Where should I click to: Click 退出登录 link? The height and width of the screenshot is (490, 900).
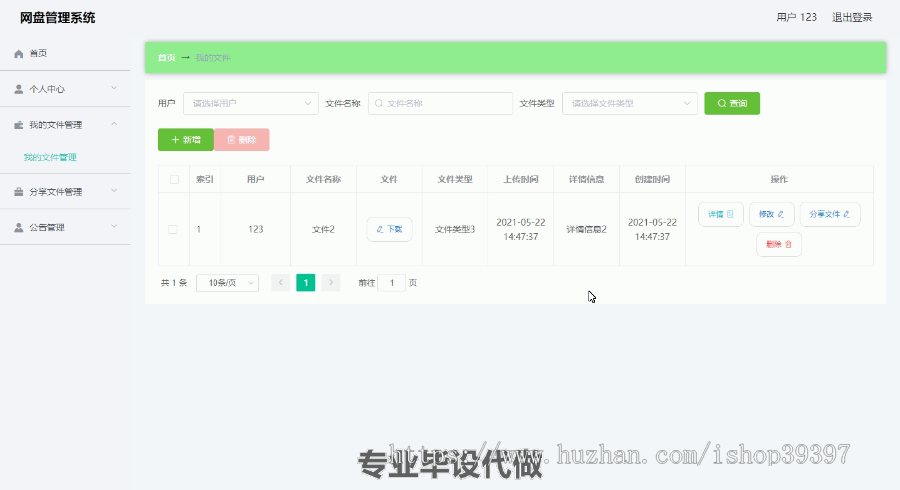pyautogui.click(x=852, y=17)
